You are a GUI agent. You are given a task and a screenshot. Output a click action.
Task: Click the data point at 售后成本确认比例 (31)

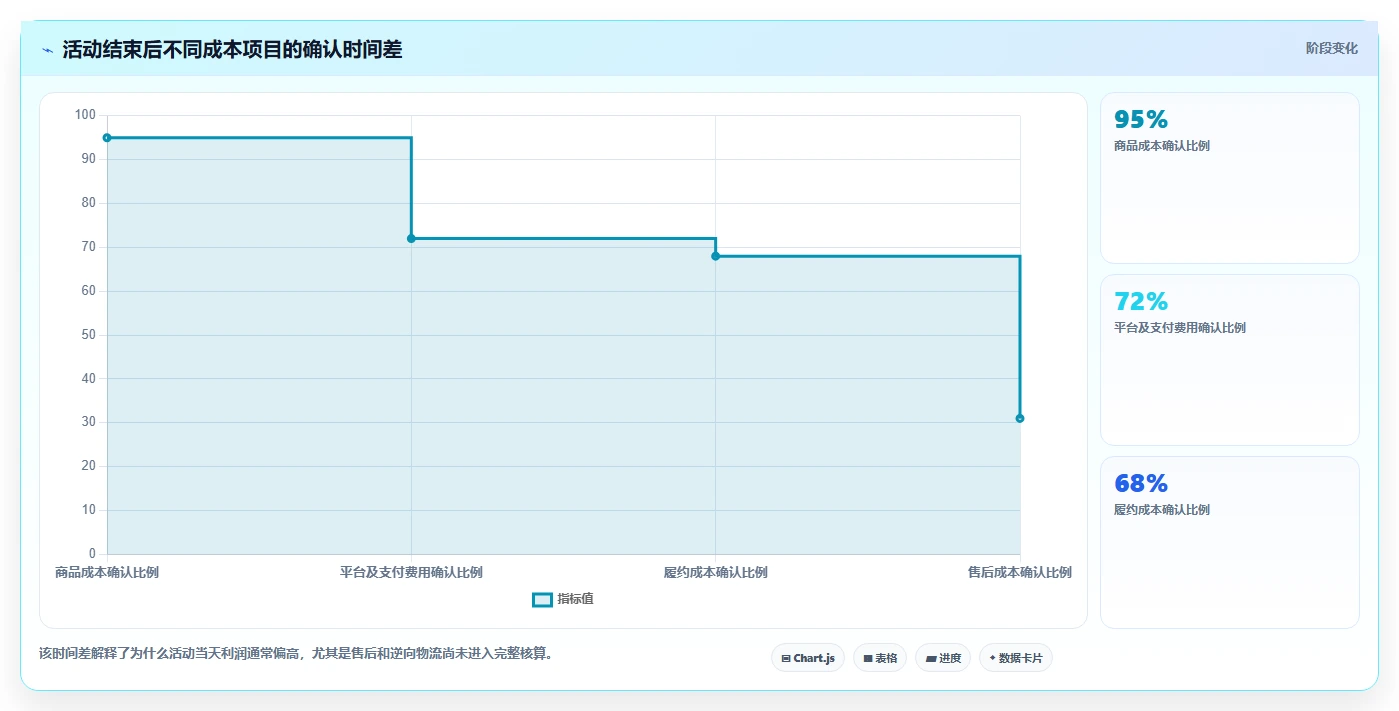pyautogui.click(x=1020, y=418)
